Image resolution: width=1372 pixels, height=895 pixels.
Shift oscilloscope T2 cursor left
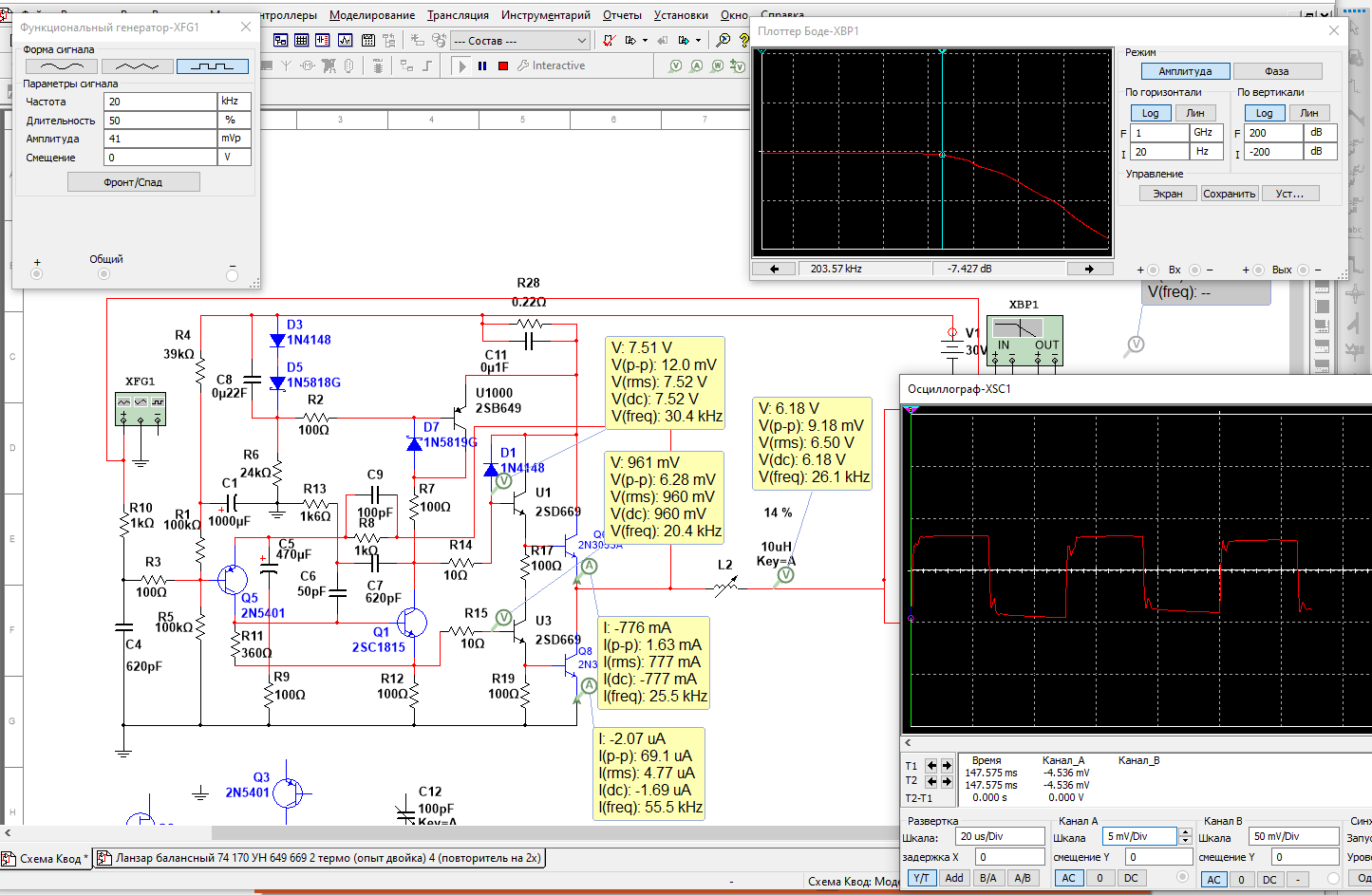pos(931,781)
